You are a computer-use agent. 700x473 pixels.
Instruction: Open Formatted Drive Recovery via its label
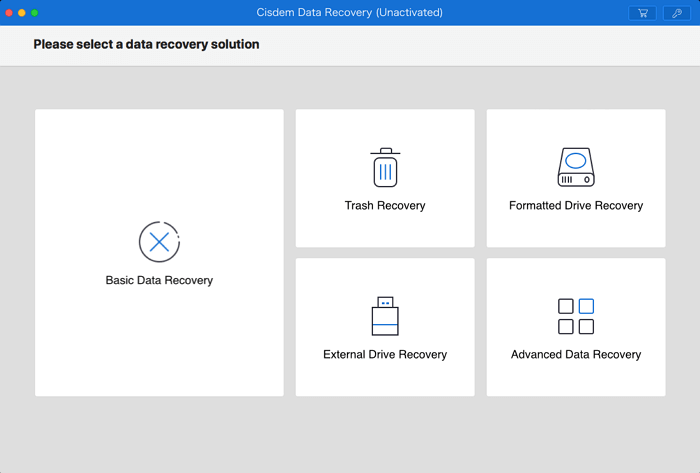pyautogui.click(x=575, y=206)
